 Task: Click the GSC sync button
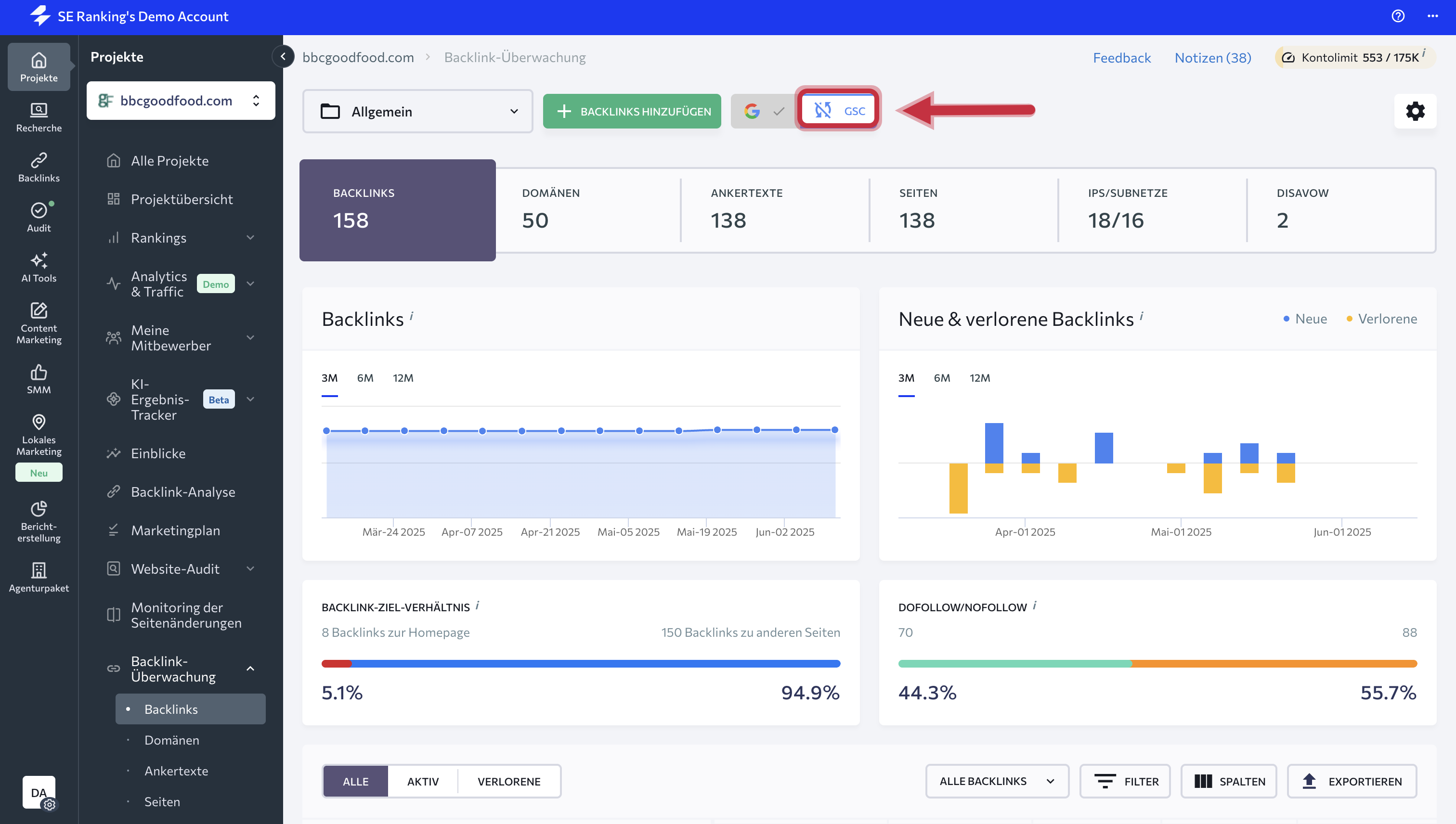coord(838,110)
